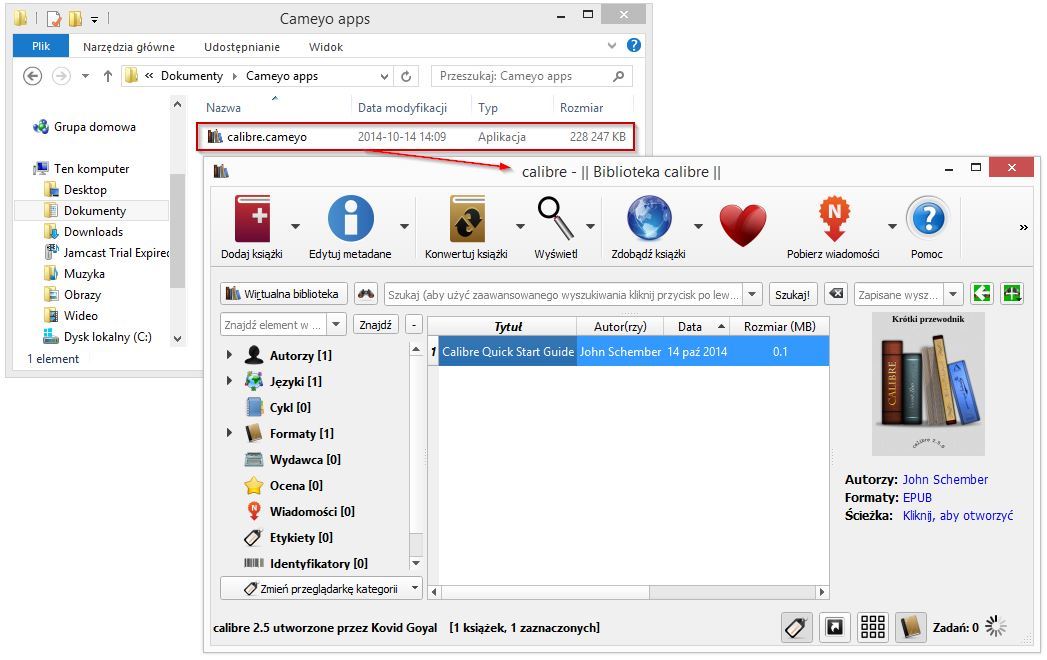Open the Konwertuj książki dropdown arrow

[x=520, y=227]
